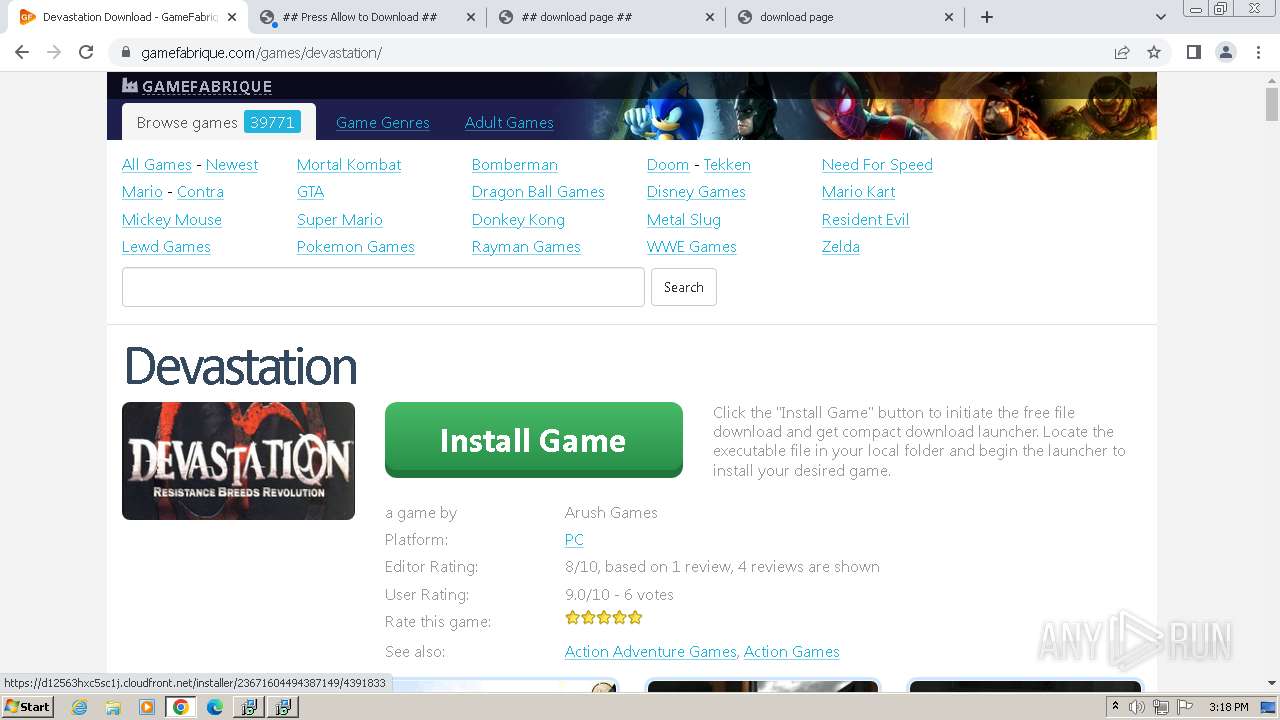Open the Windows Start menu
The height and width of the screenshot is (720, 1280).
coord(27,707)
